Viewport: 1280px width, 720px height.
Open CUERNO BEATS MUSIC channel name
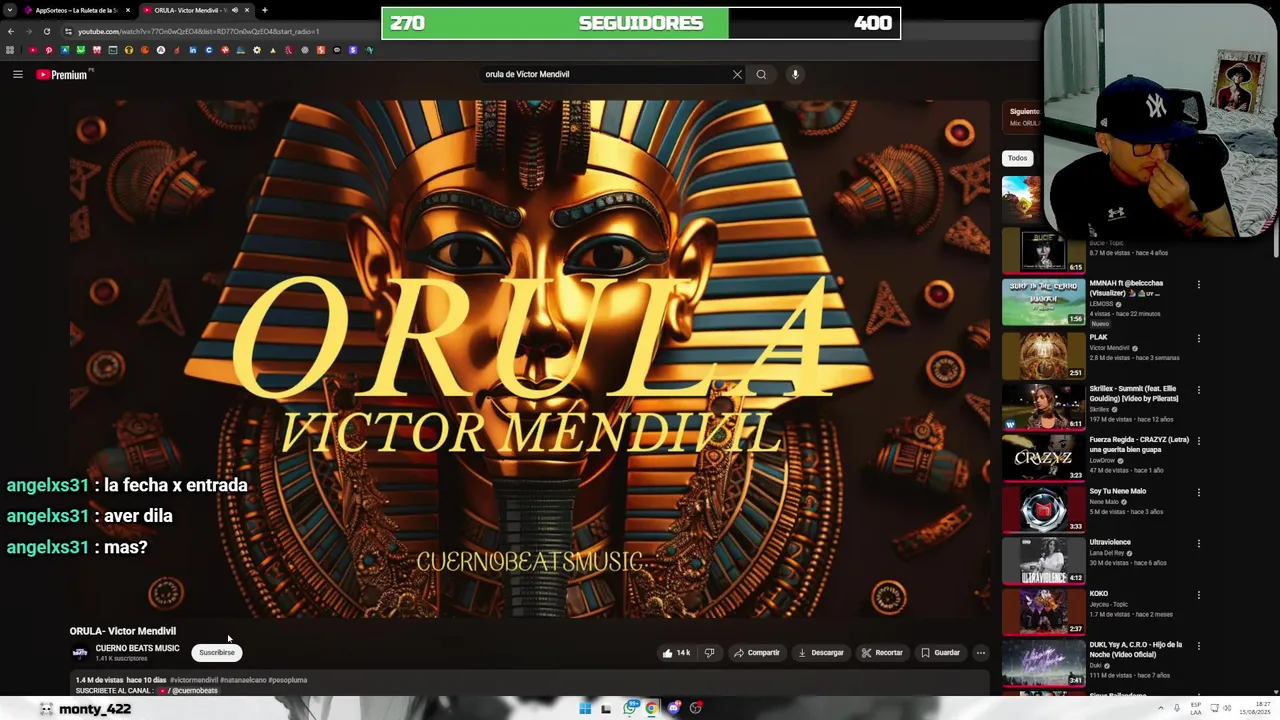137,648
